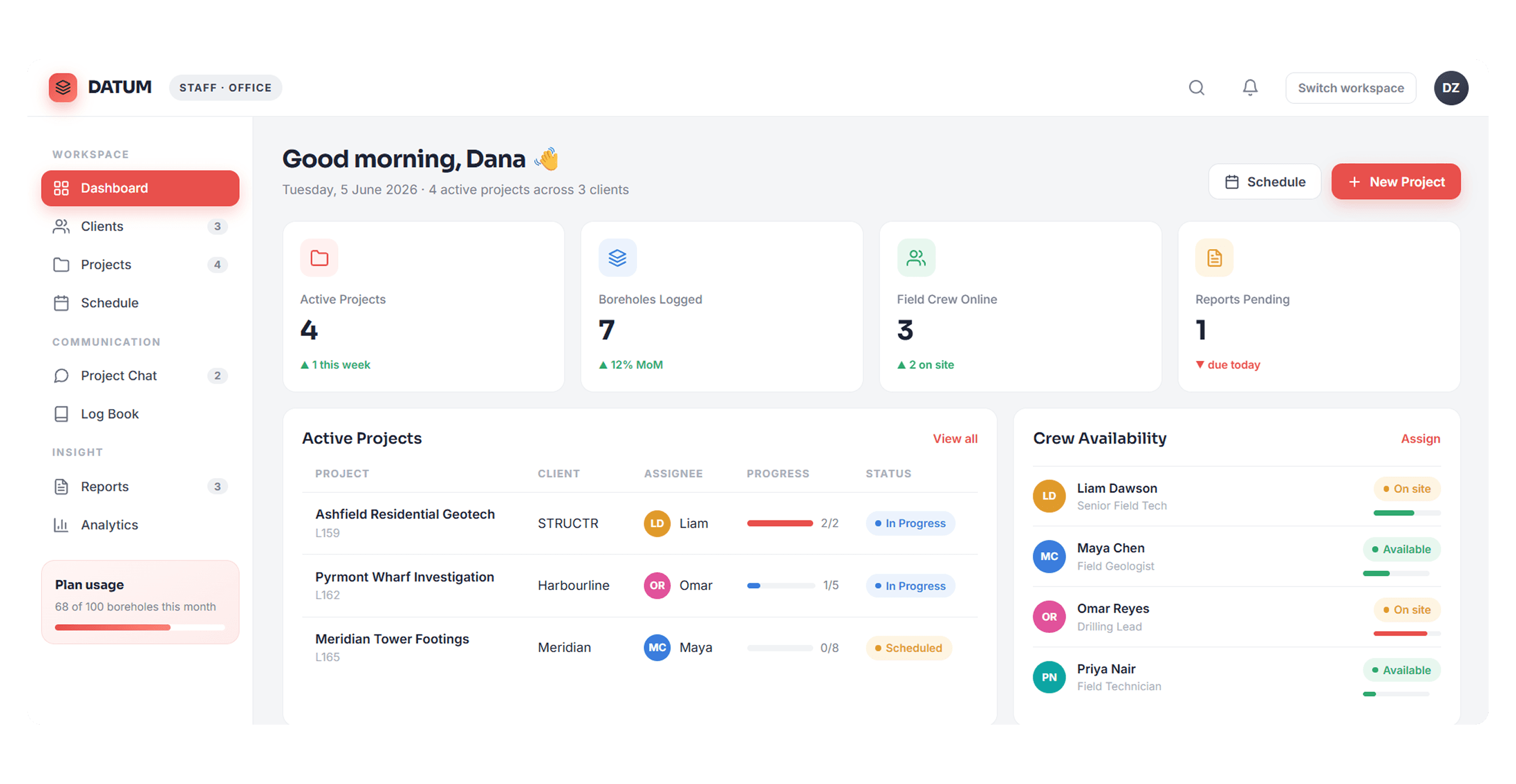Screen dimensions: 1516x784
Task: Click the MC assignee avatar in Meridian row
Action: coord(657,648)
